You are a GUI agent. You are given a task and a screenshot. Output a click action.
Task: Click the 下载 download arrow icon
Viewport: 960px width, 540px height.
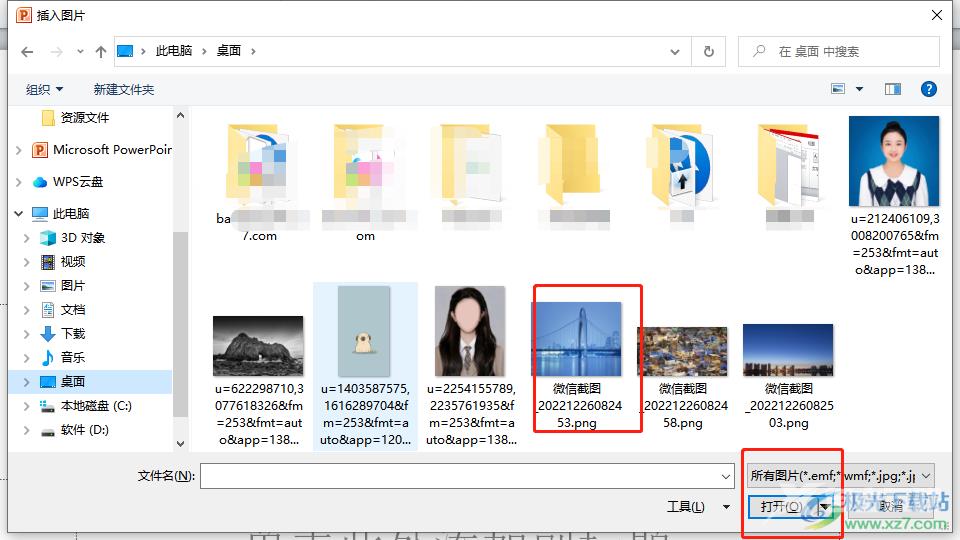48,334
